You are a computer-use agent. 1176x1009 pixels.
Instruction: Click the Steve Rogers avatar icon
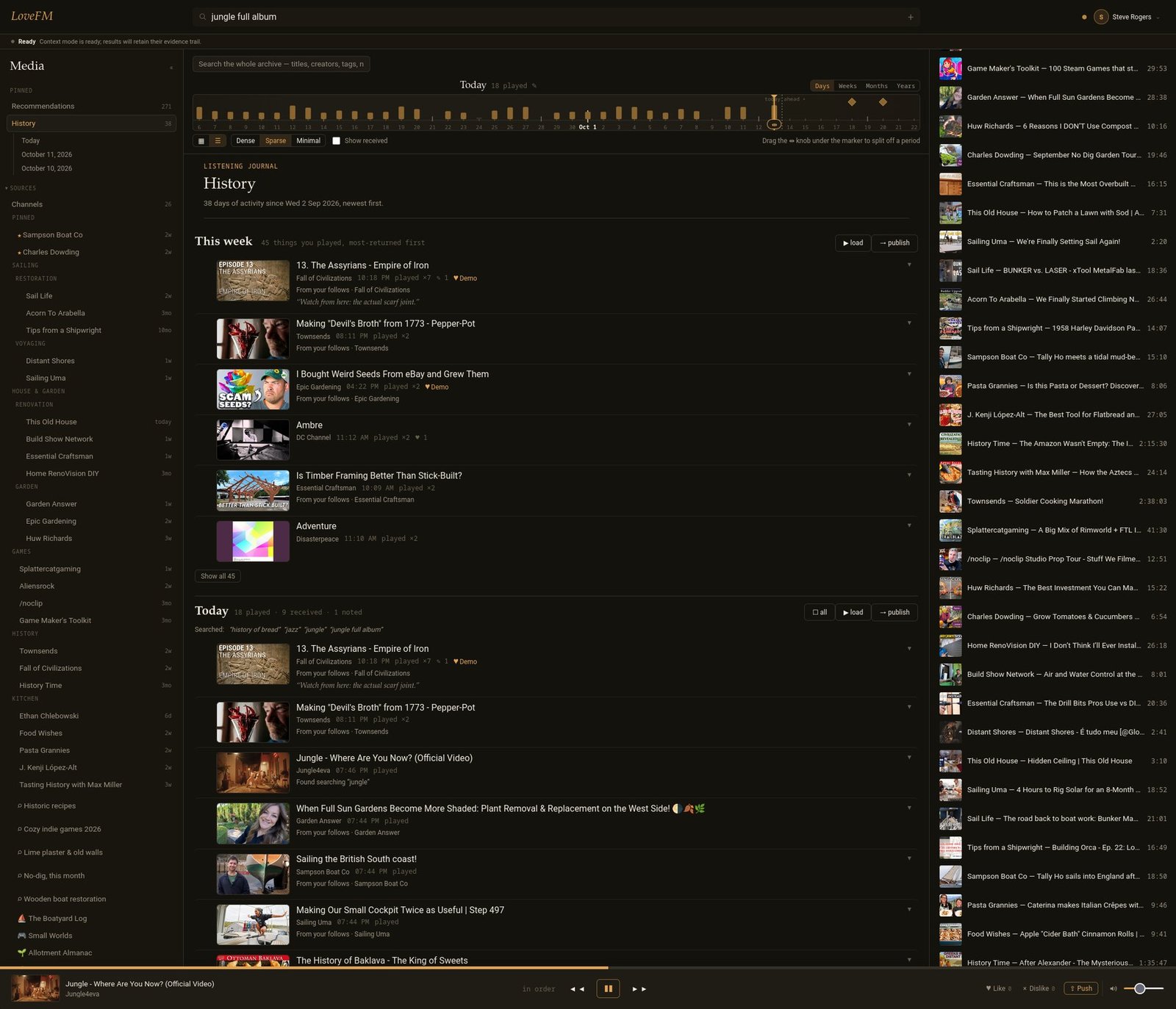1101,17
